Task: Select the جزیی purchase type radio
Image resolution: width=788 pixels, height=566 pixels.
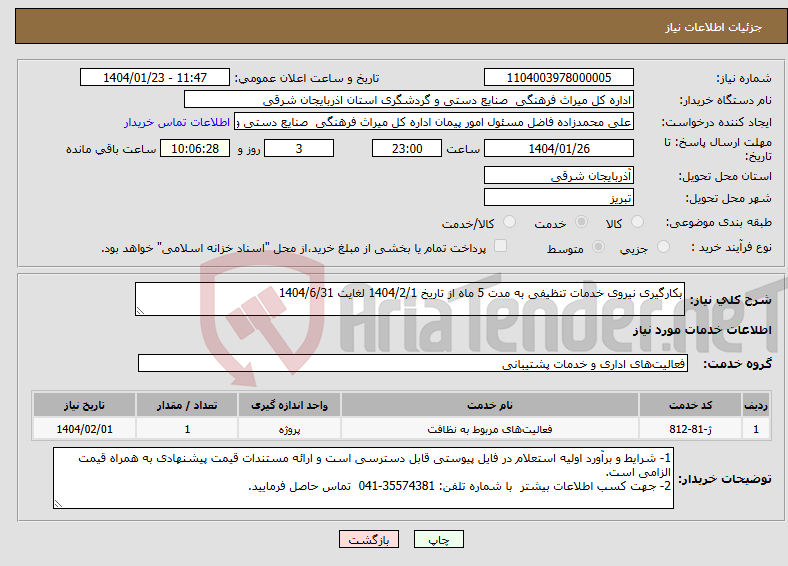Action: (663, 246)
